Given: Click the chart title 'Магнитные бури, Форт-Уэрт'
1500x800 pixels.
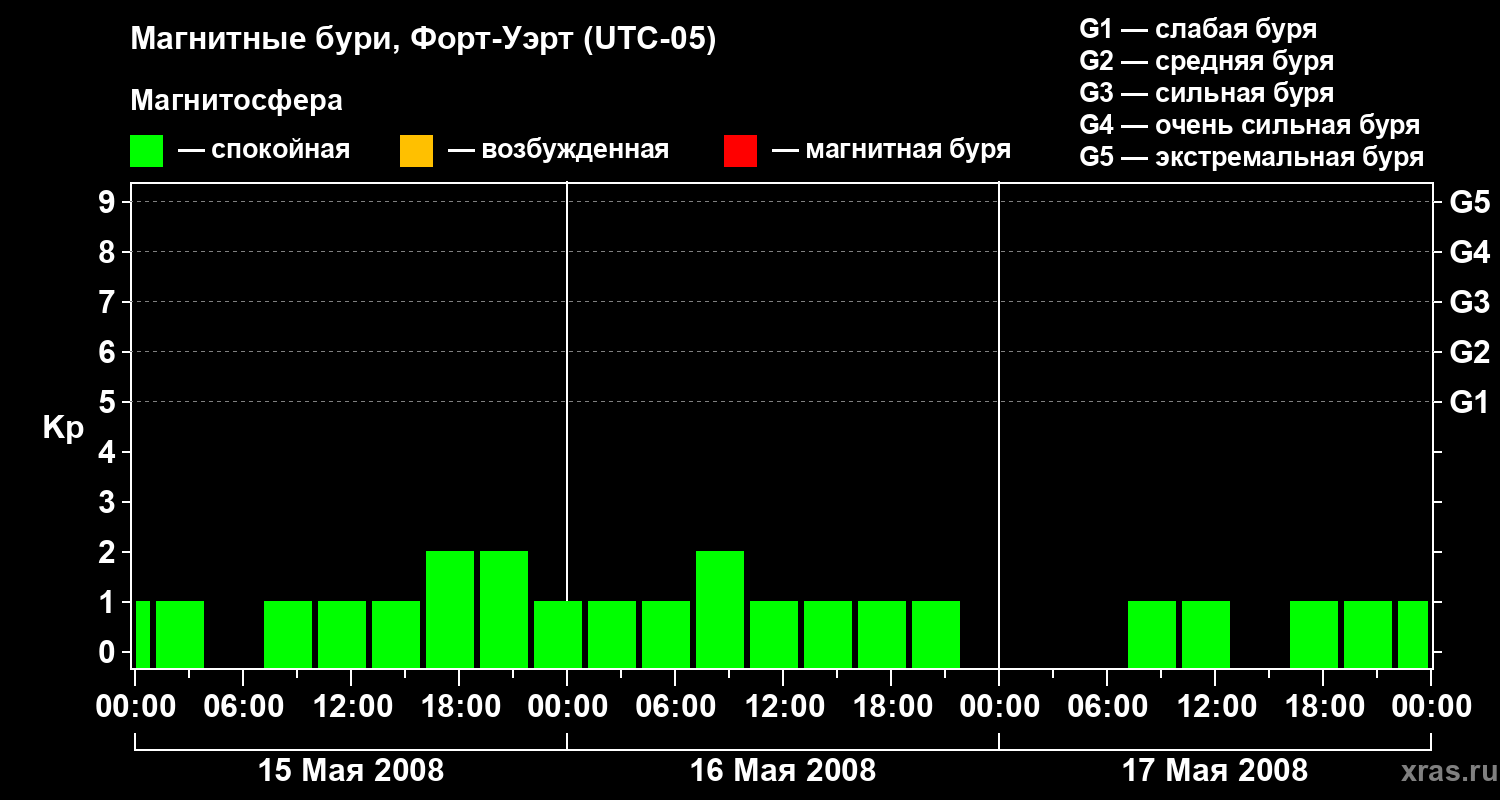Looking at the screenshot, I should [423, 41].
